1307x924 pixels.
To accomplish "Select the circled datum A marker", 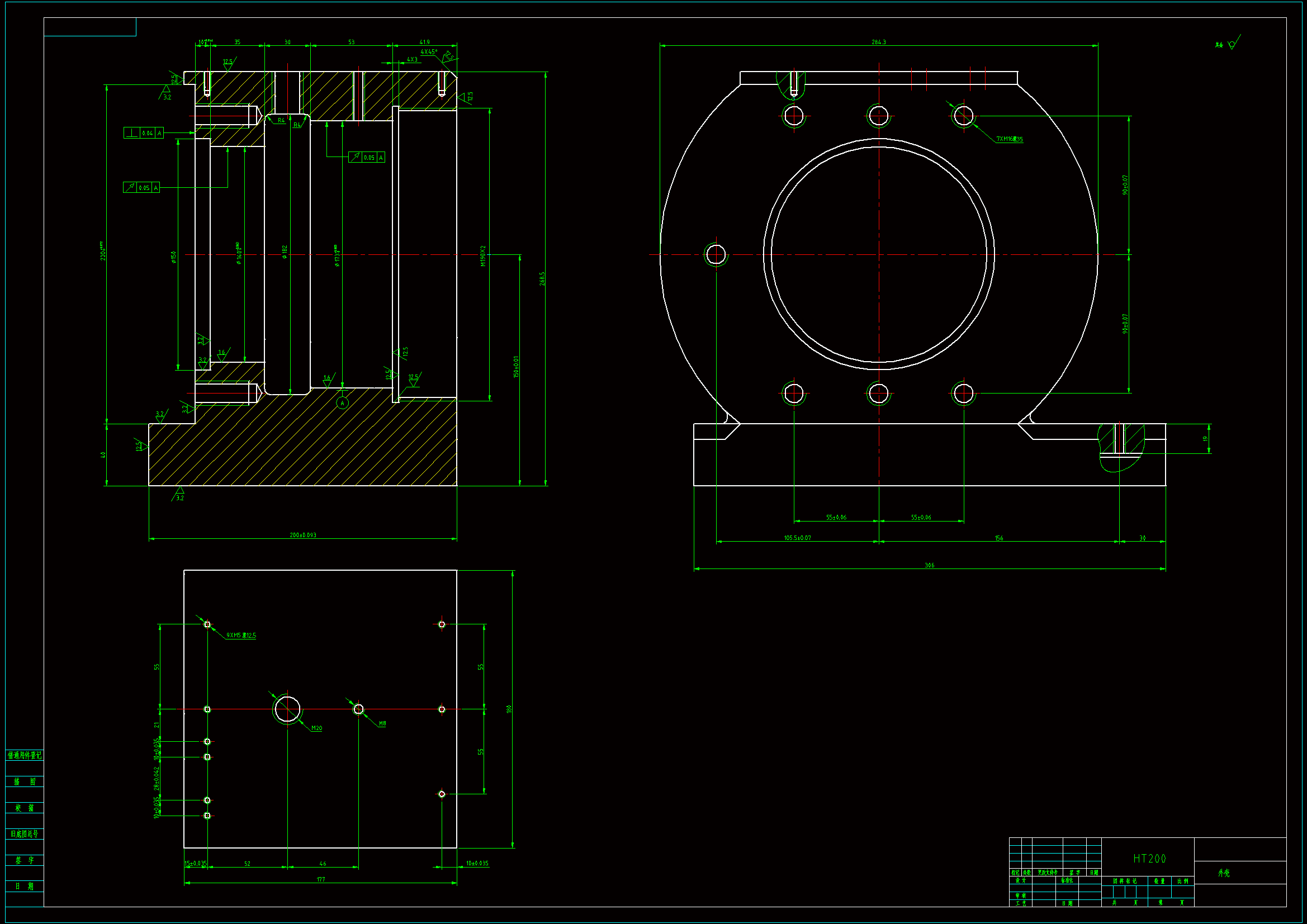I will coord(342,403).
